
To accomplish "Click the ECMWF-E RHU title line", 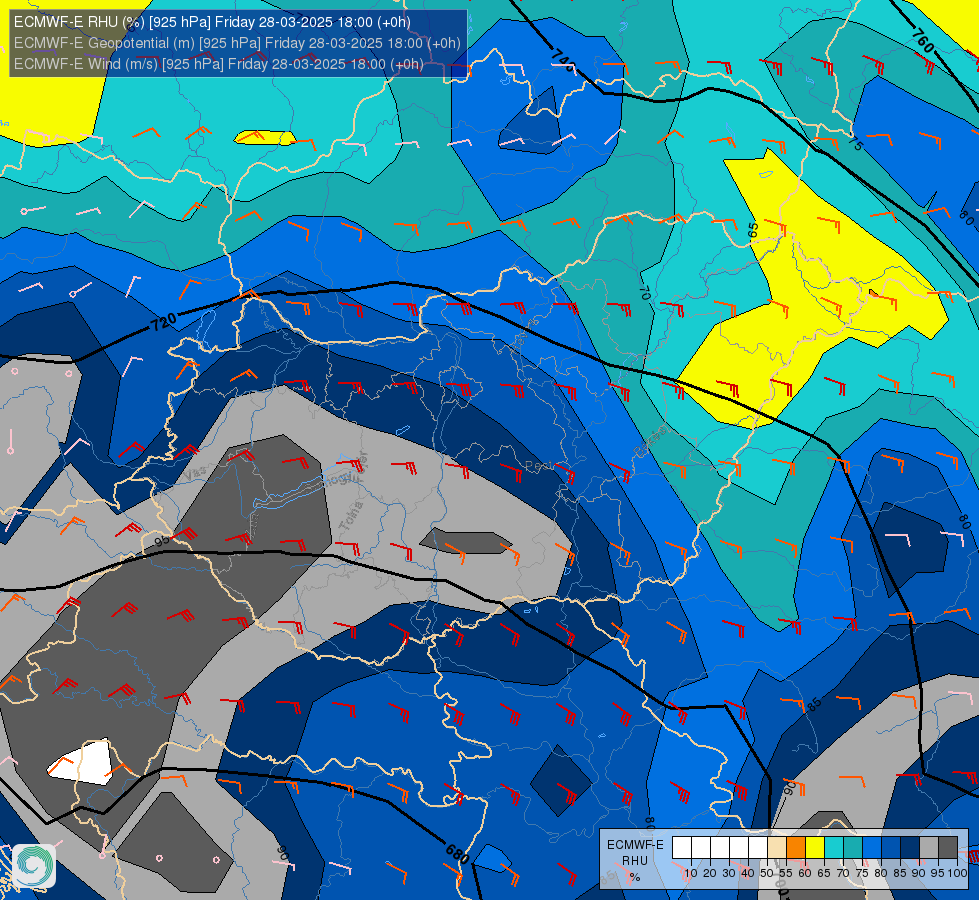I will (x=212, y=22).
